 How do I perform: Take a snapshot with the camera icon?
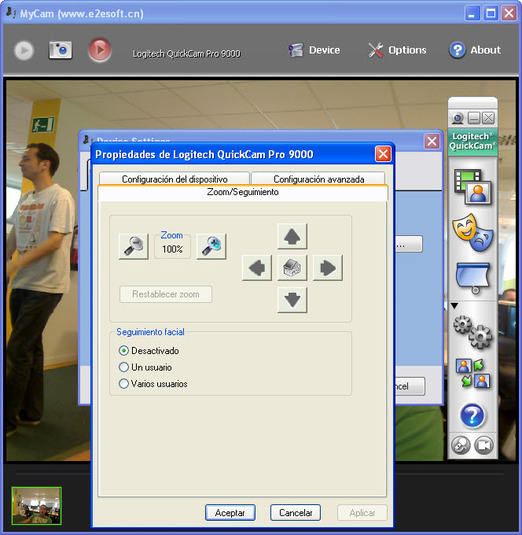pyautogui.click(x=60, y=50)
